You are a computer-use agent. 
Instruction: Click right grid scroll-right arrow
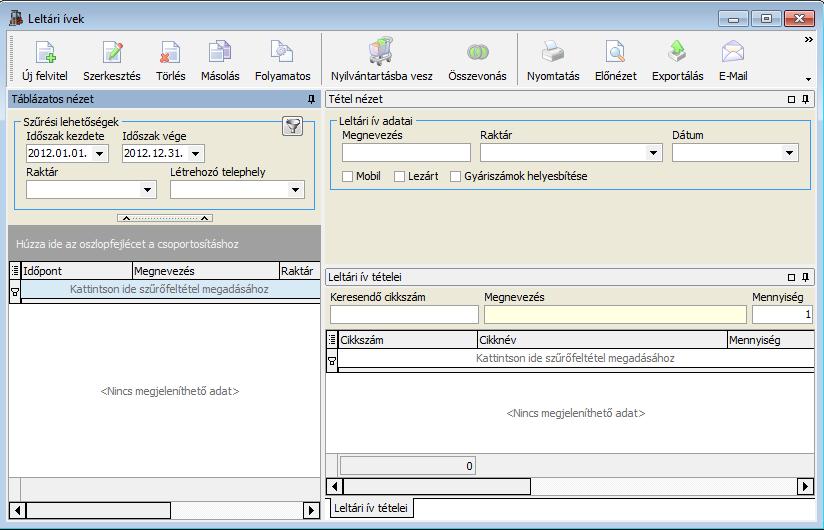(805, 486)
